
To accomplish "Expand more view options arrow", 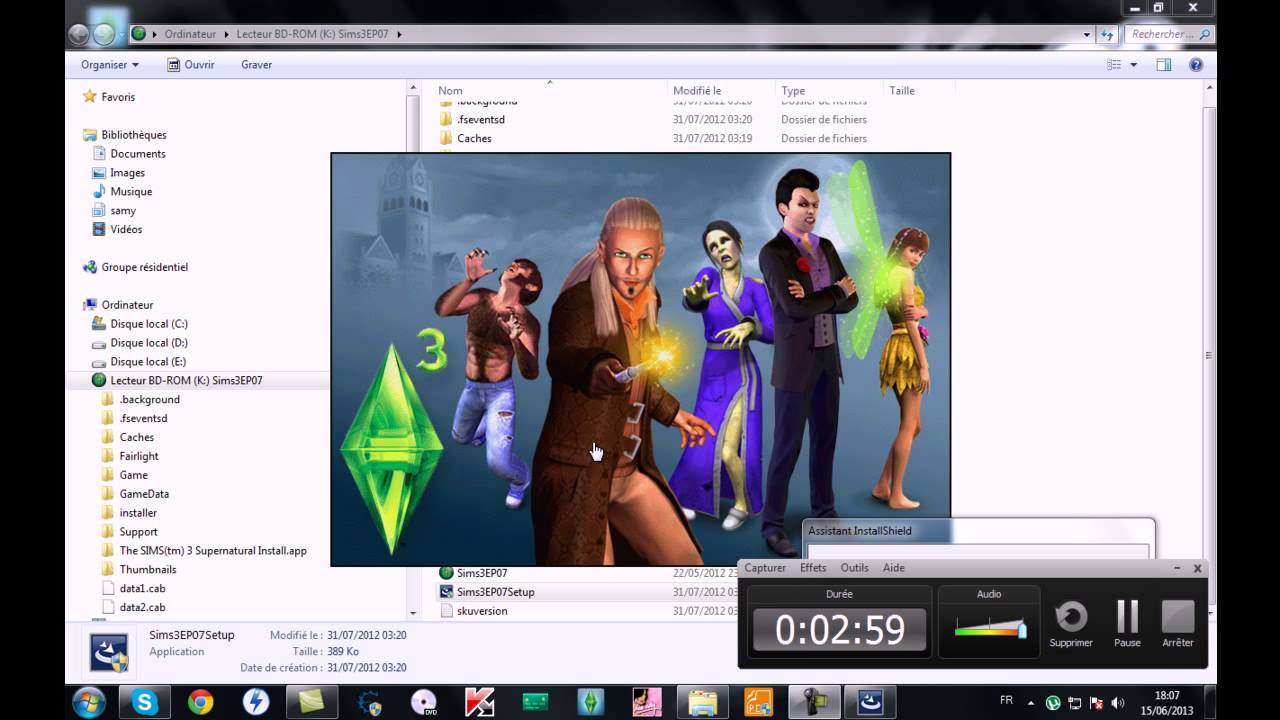I will pos(1133,65).
